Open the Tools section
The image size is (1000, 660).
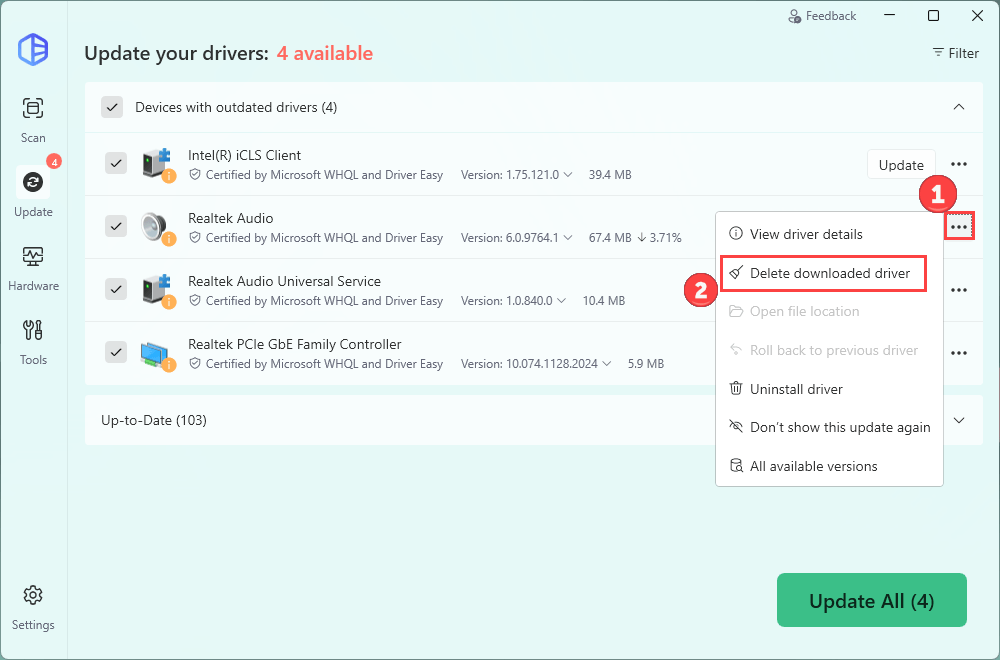(x=33, y=339)
